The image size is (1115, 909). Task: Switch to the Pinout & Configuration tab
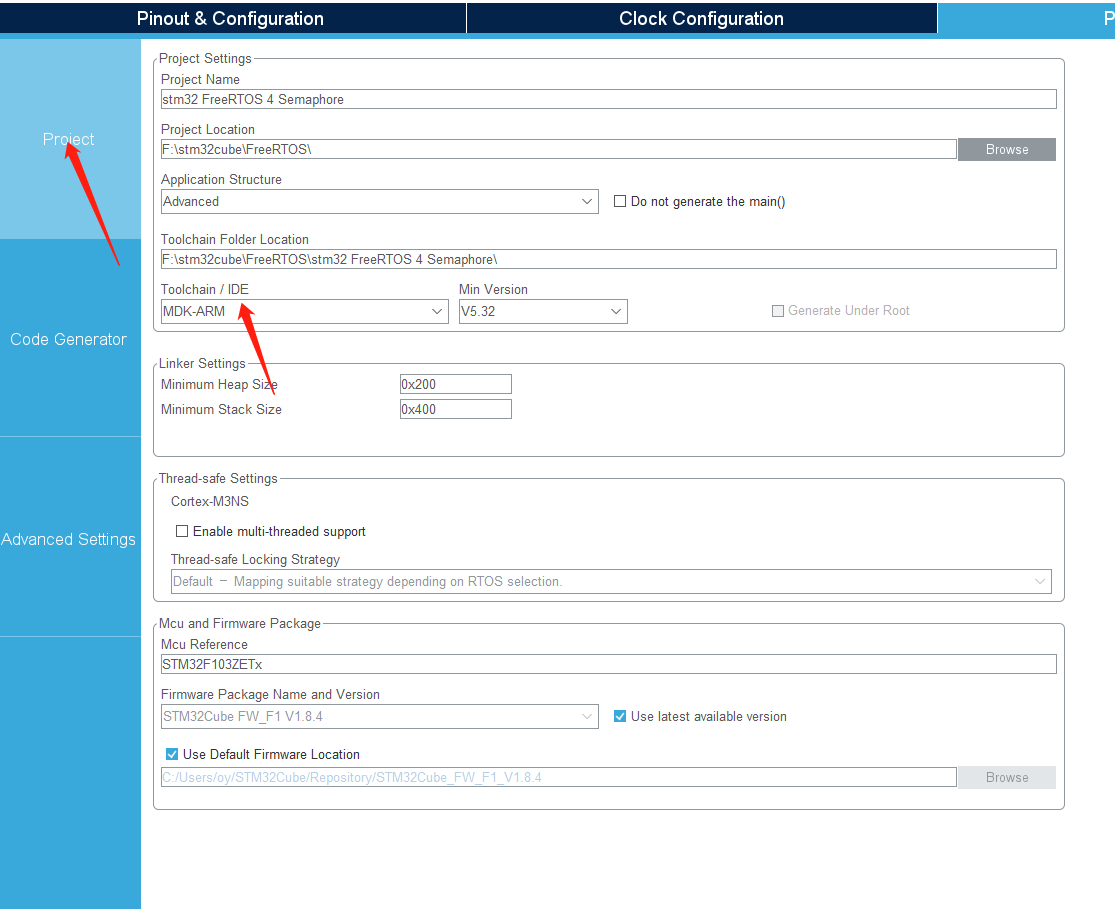click(232, 17)
